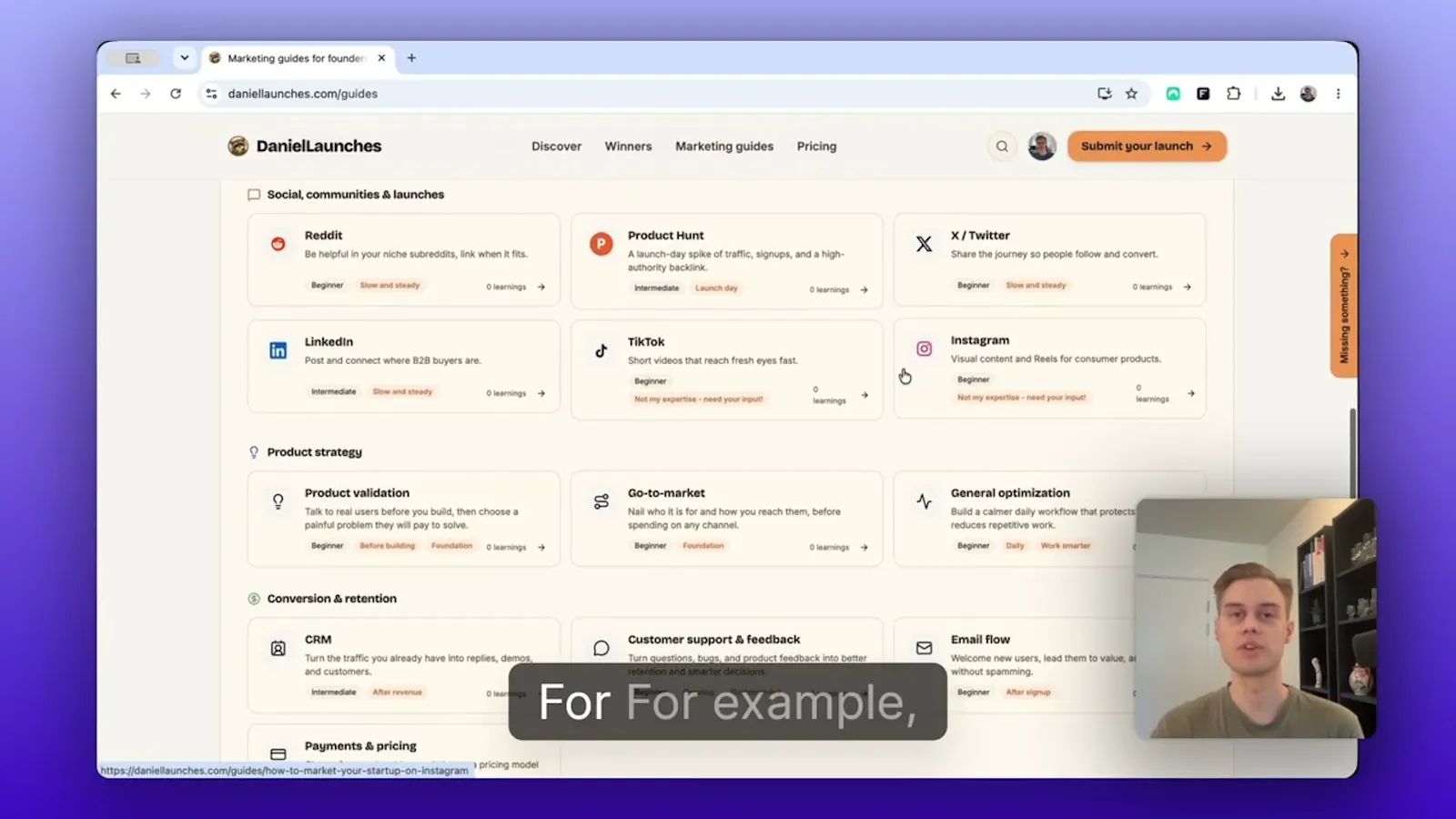Open the Winners menu item
This screenshot has height=819, width=1456.
[628, 147]
